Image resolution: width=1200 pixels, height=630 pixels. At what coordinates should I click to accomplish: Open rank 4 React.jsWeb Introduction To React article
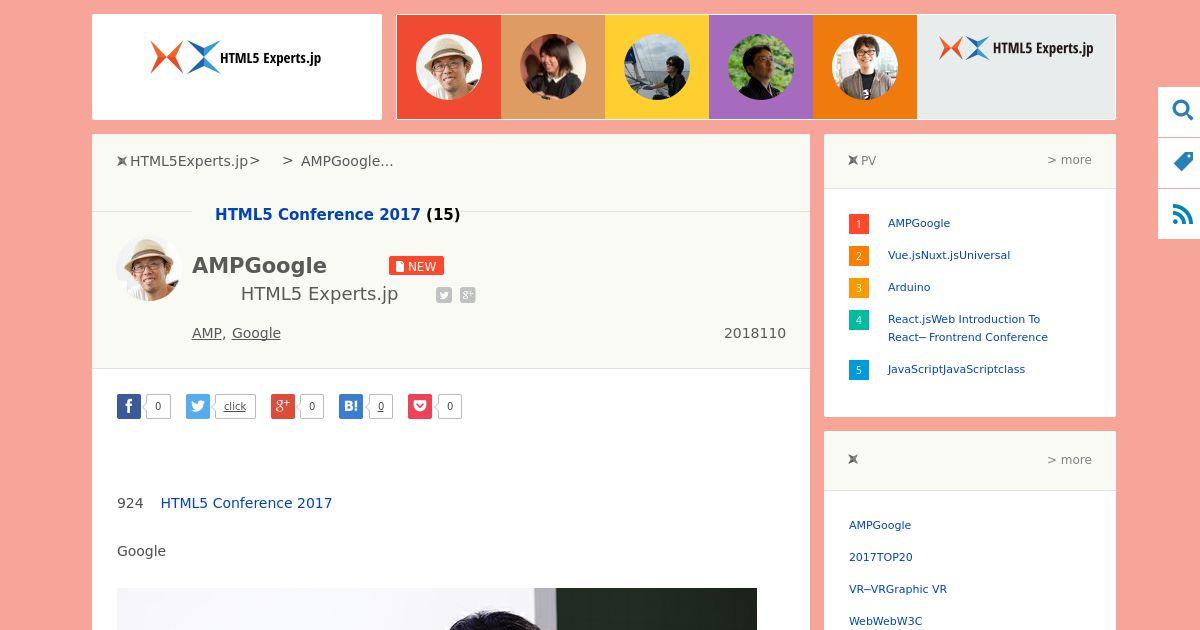[x=968, y=328]
